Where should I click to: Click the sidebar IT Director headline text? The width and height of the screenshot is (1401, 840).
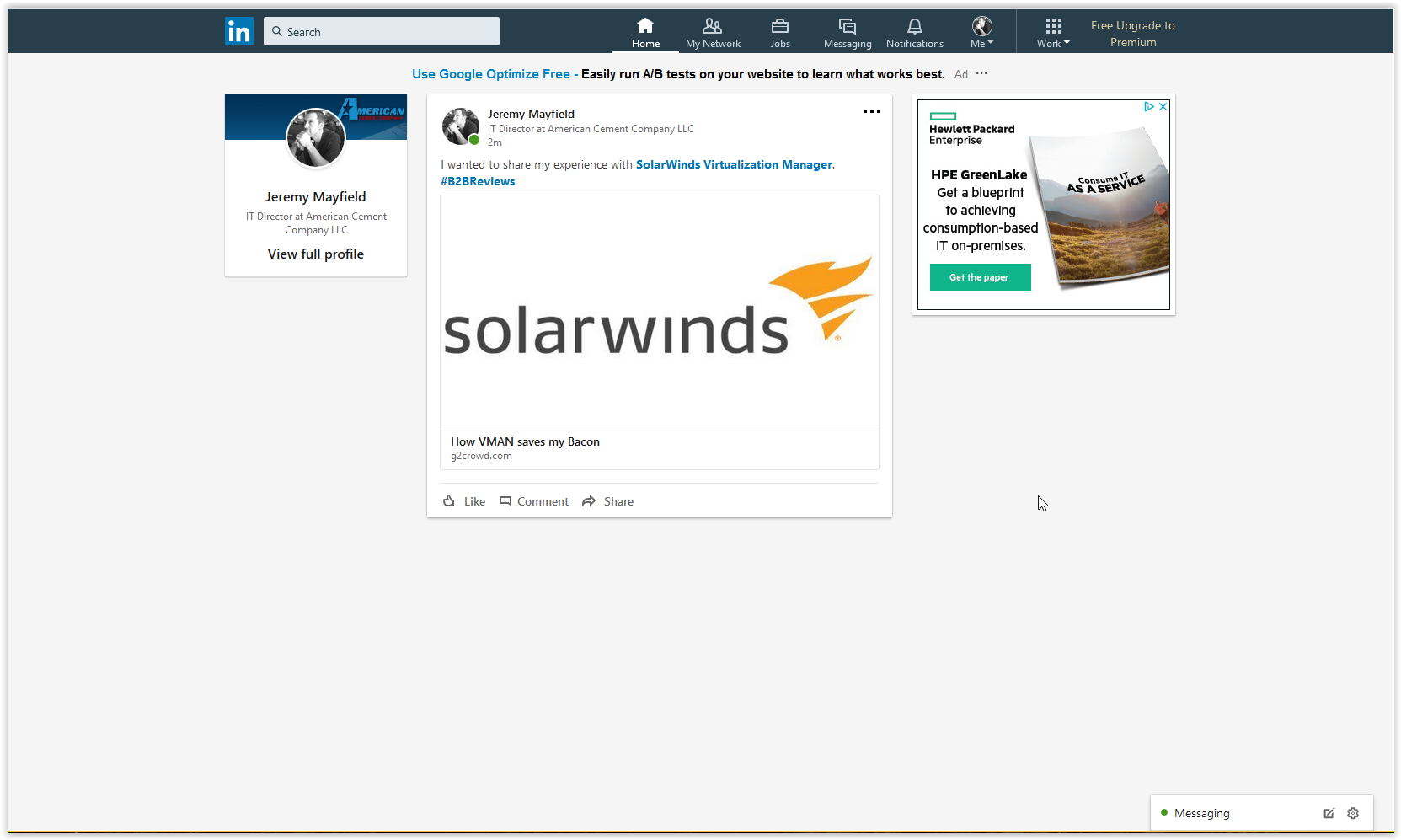coord(316,223)
